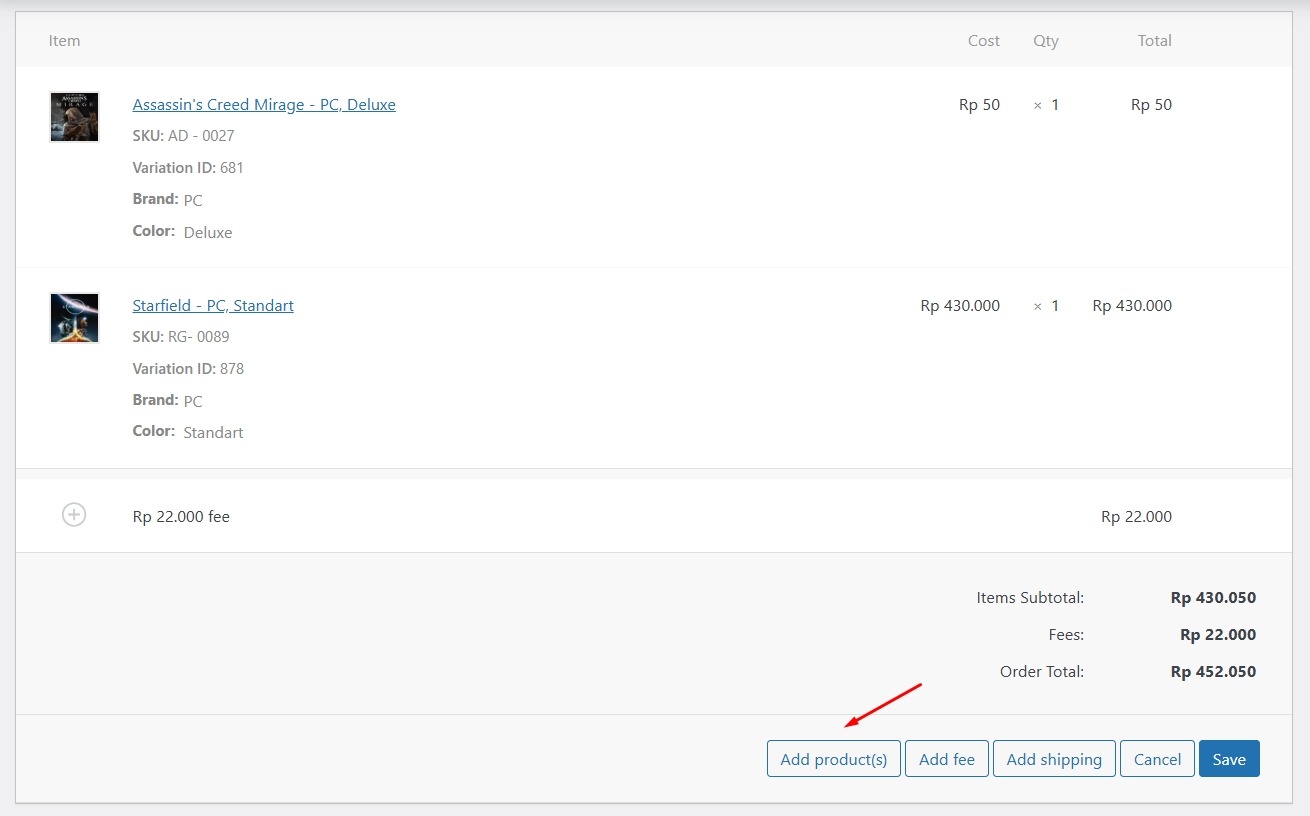Click the Add fee button
The width and height of the screenshot is (1310, 816).
coord(947,759)
